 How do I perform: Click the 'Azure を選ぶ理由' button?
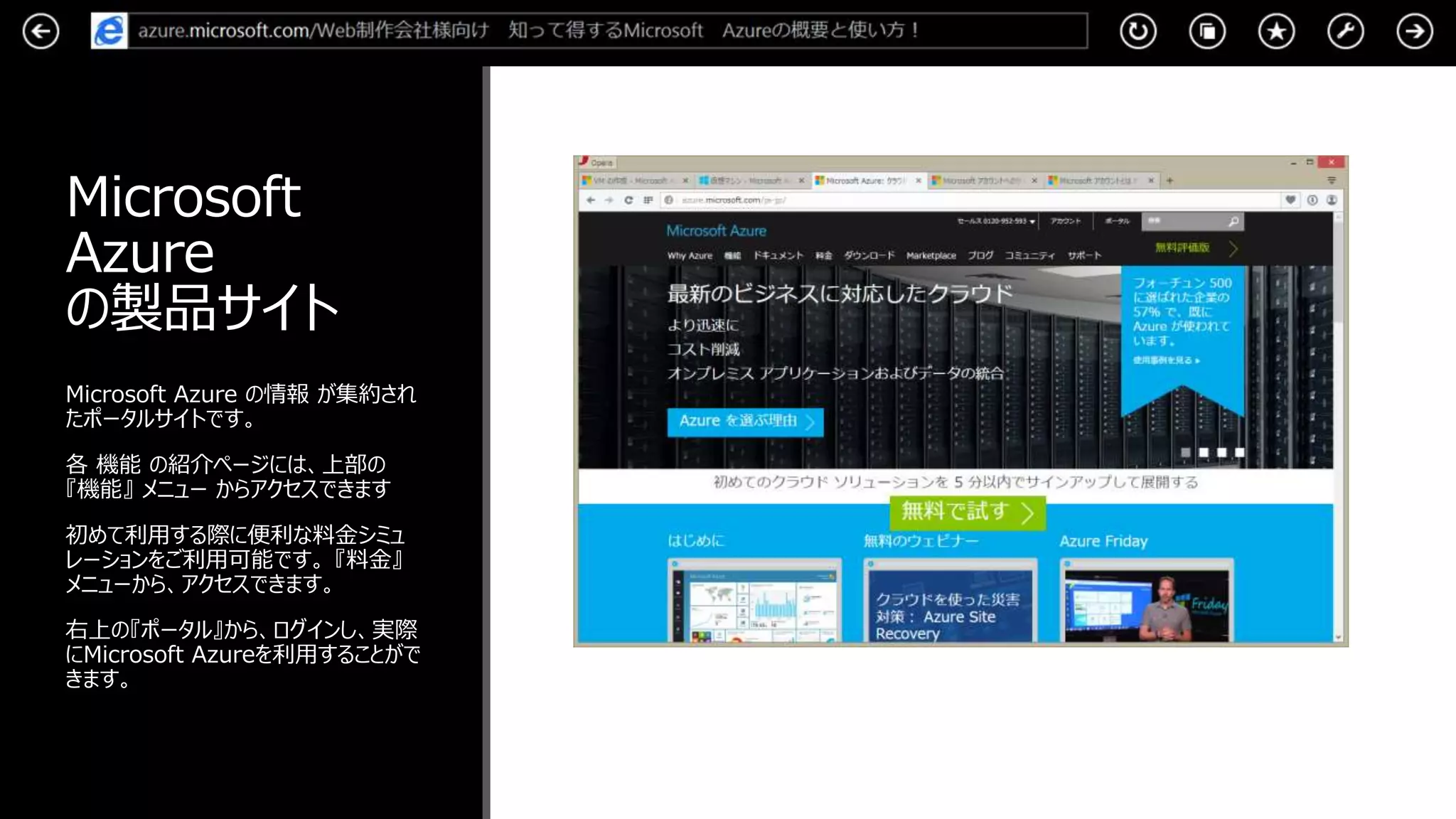tap(745, 421)
